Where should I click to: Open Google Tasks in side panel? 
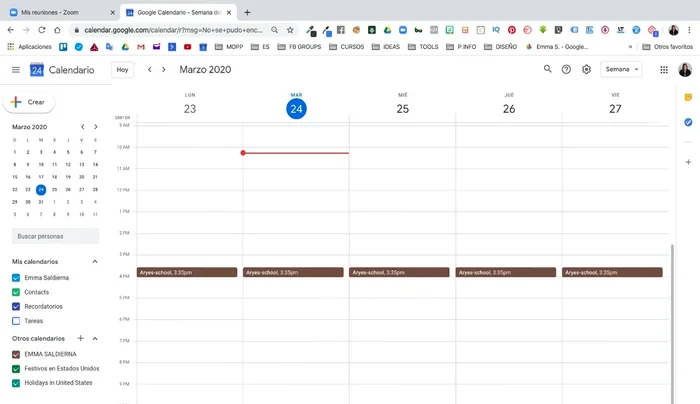[688, 122]
